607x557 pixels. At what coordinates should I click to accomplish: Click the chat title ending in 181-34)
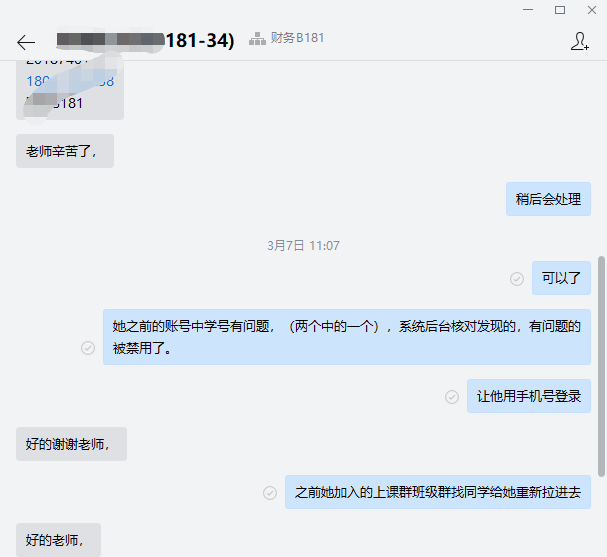[145, 40]
